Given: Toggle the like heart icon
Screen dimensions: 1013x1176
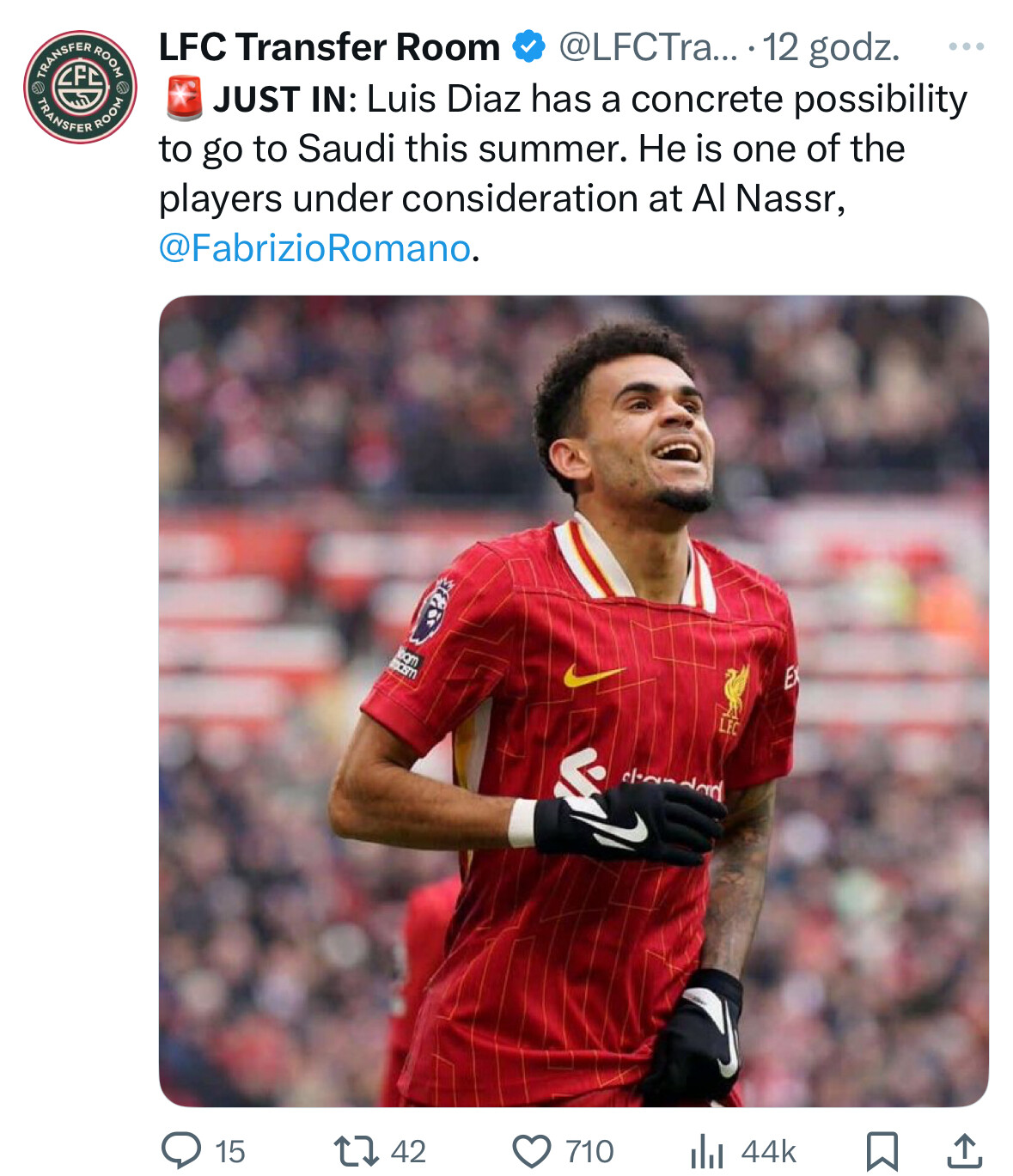Looking at the screenshot, I should (x=532, y=1151).
